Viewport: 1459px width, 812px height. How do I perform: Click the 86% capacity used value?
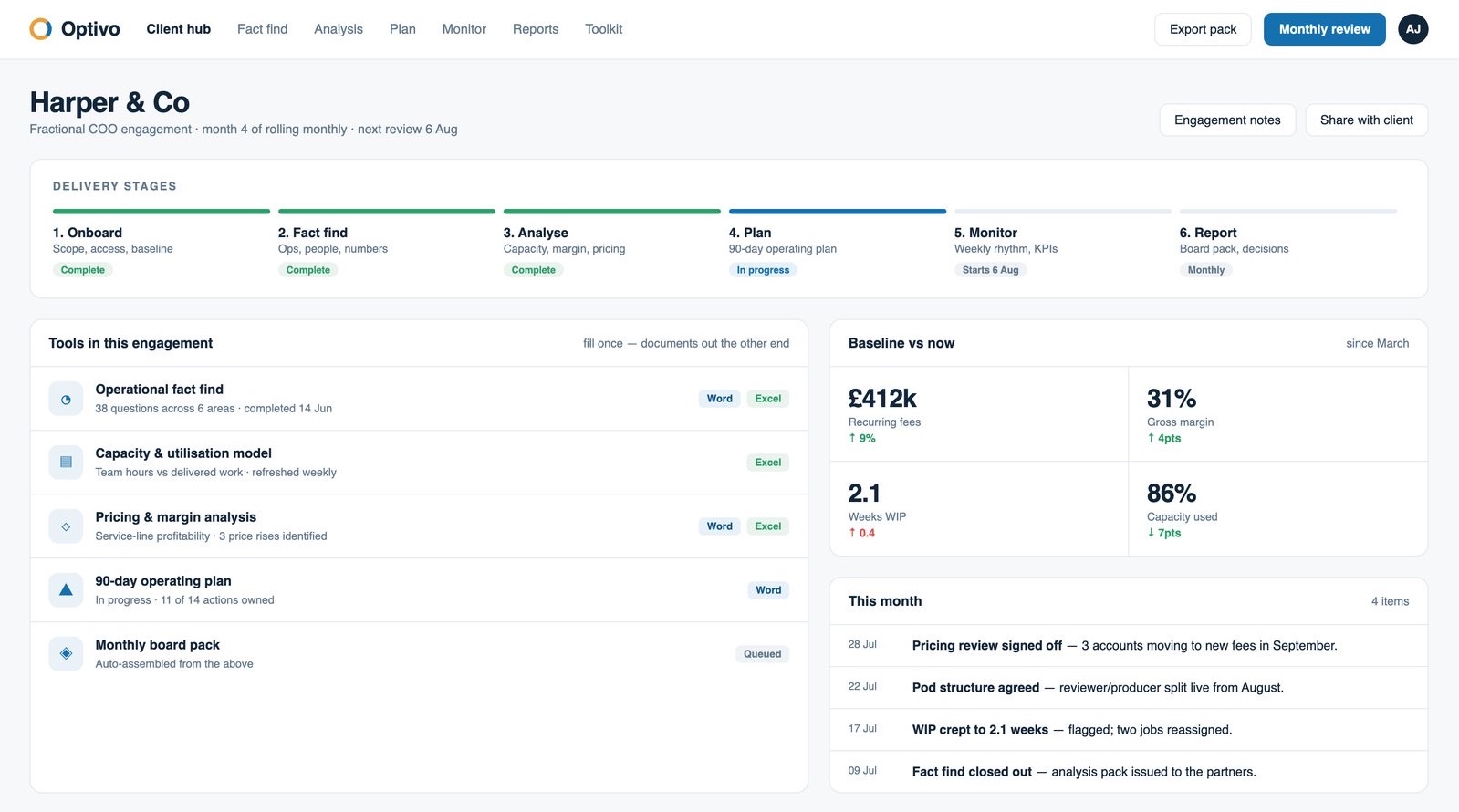click(x=1172, y=494)
